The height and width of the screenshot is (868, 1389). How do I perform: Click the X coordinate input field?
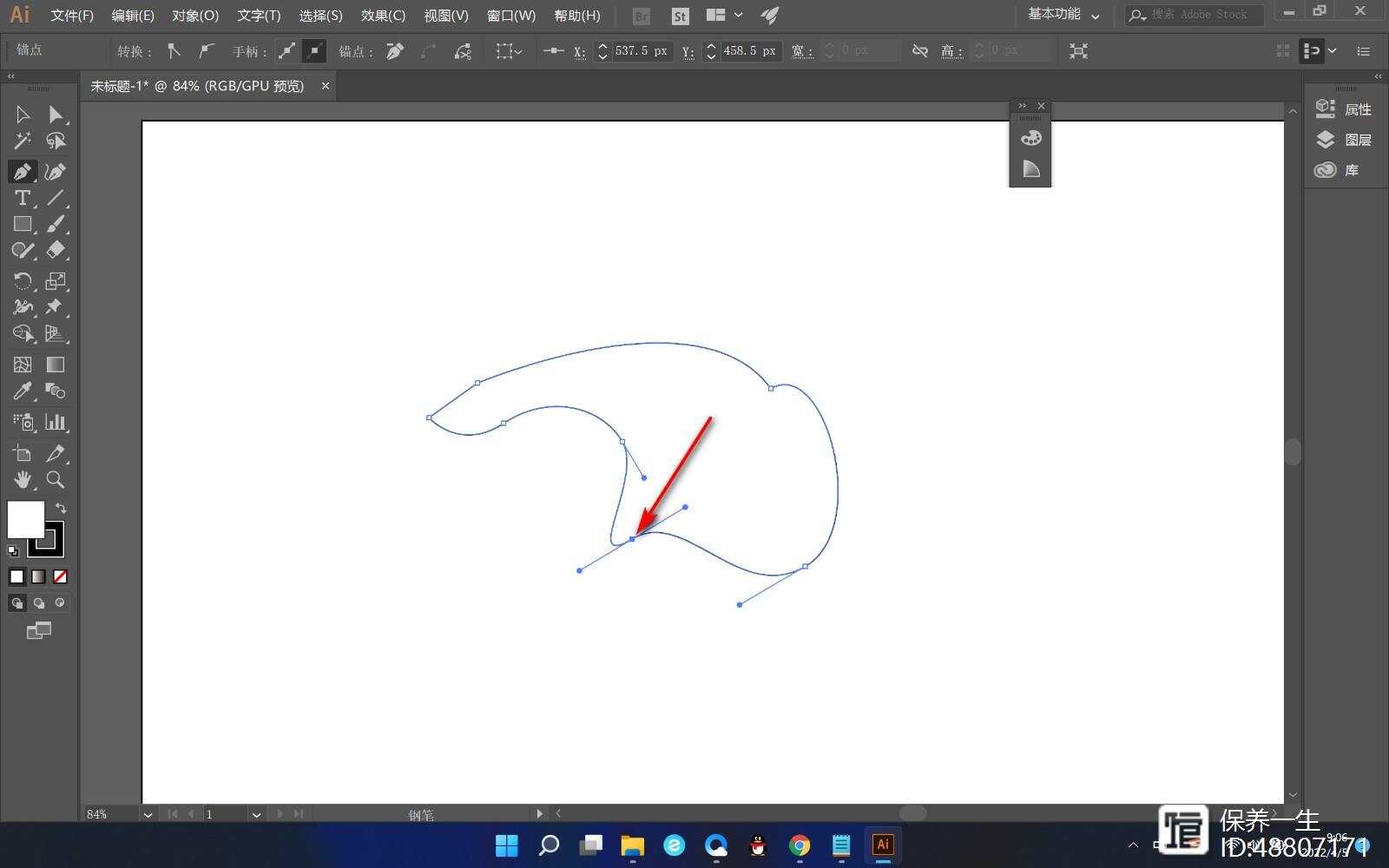tap(642, 51)
